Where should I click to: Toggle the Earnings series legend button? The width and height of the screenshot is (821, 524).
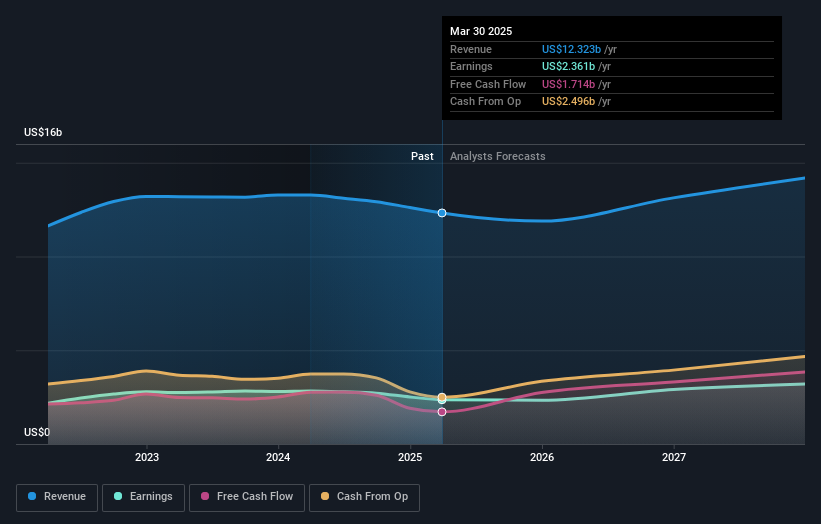click(x=143, y=497)
